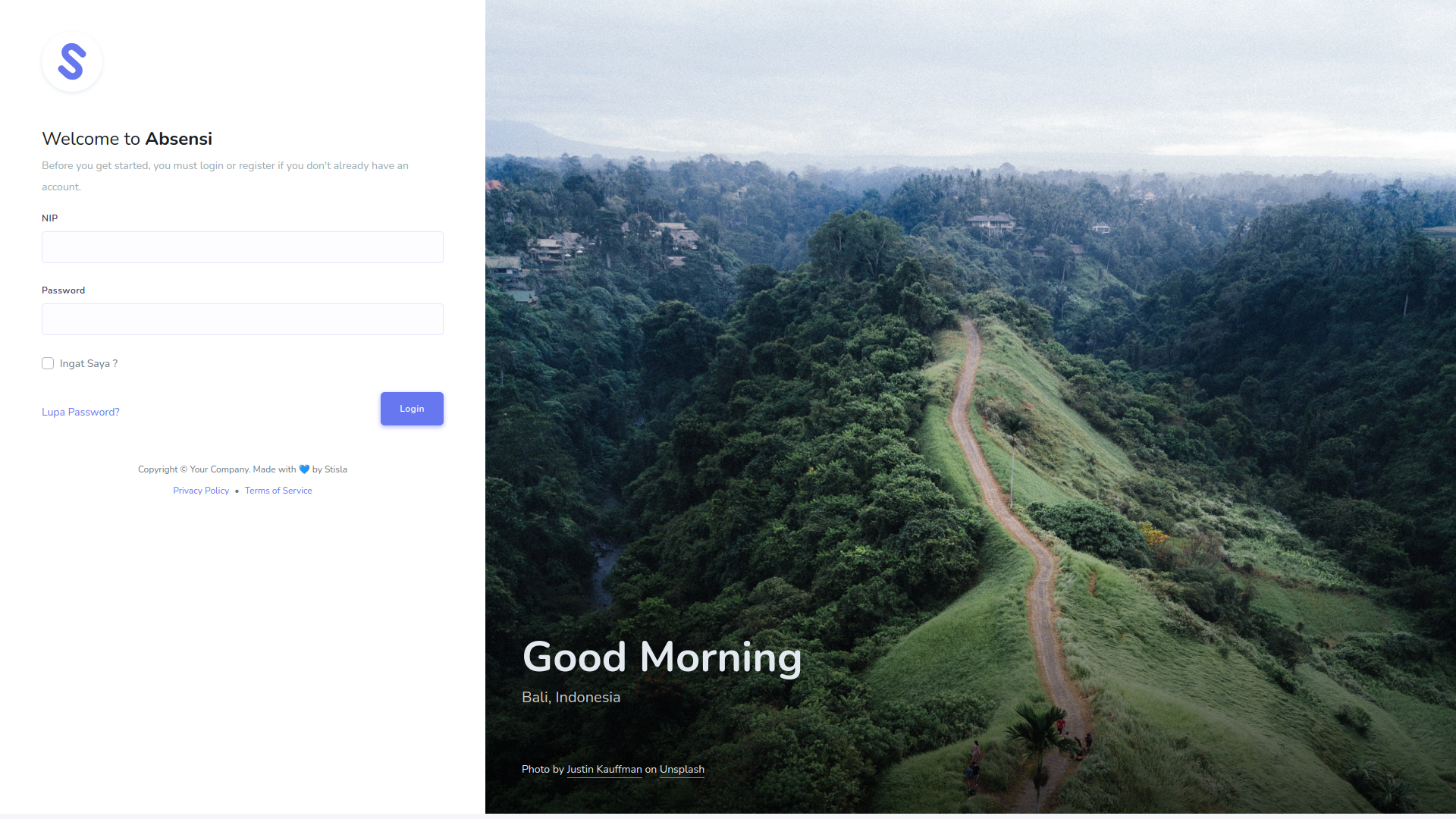Open the Unsplash link

(x=682, y=769)
